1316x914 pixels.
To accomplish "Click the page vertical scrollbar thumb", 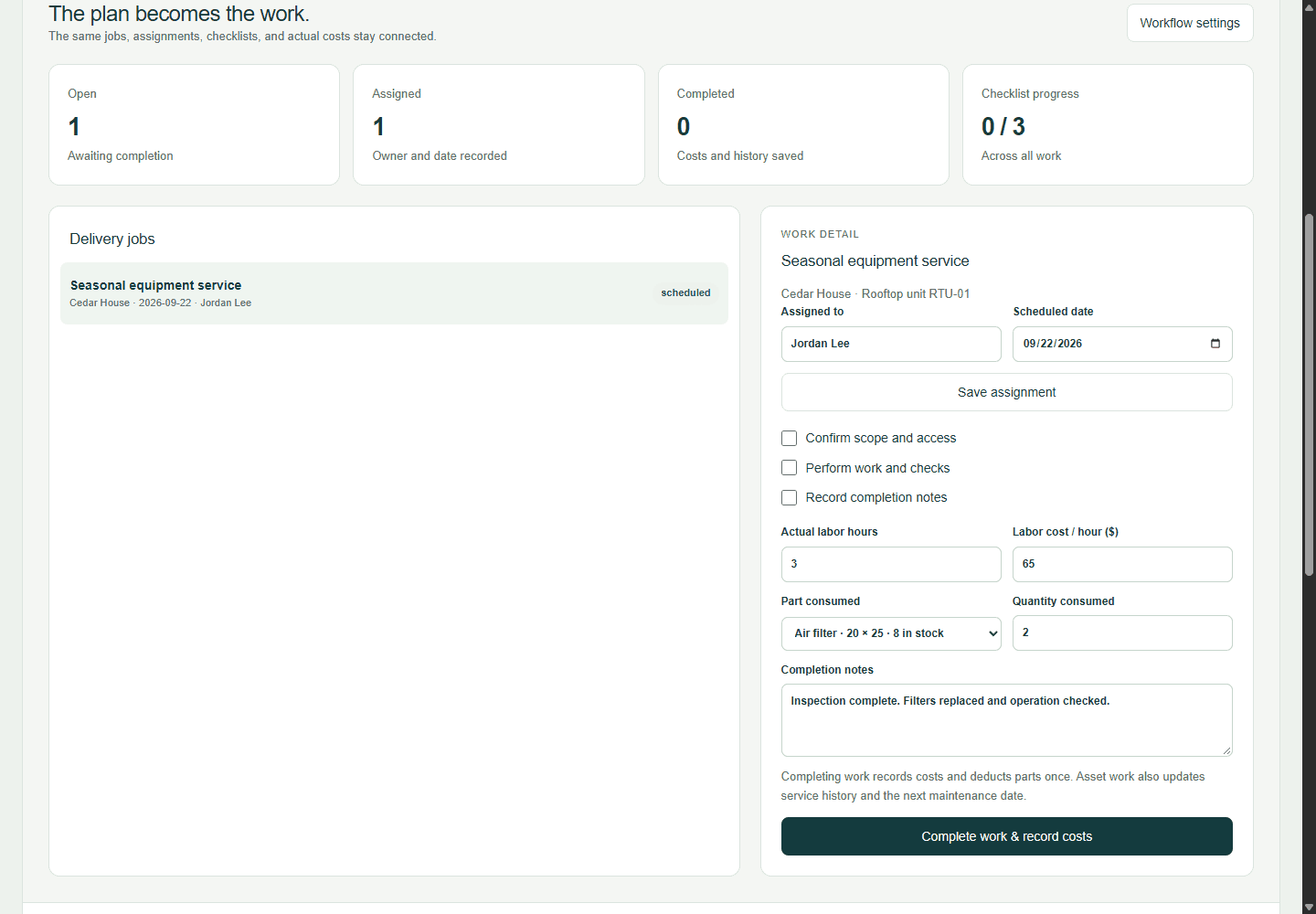I will 1309,395.
